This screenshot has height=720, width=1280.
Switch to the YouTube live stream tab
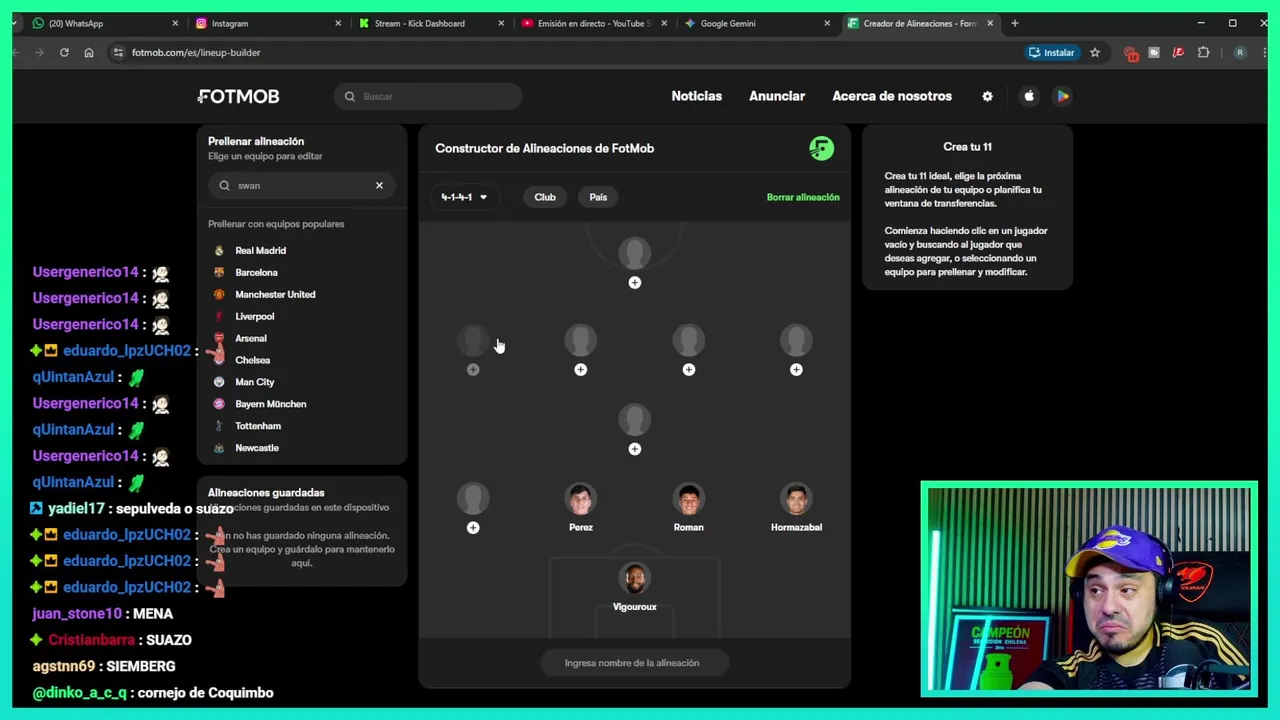(x=592, y=23)
